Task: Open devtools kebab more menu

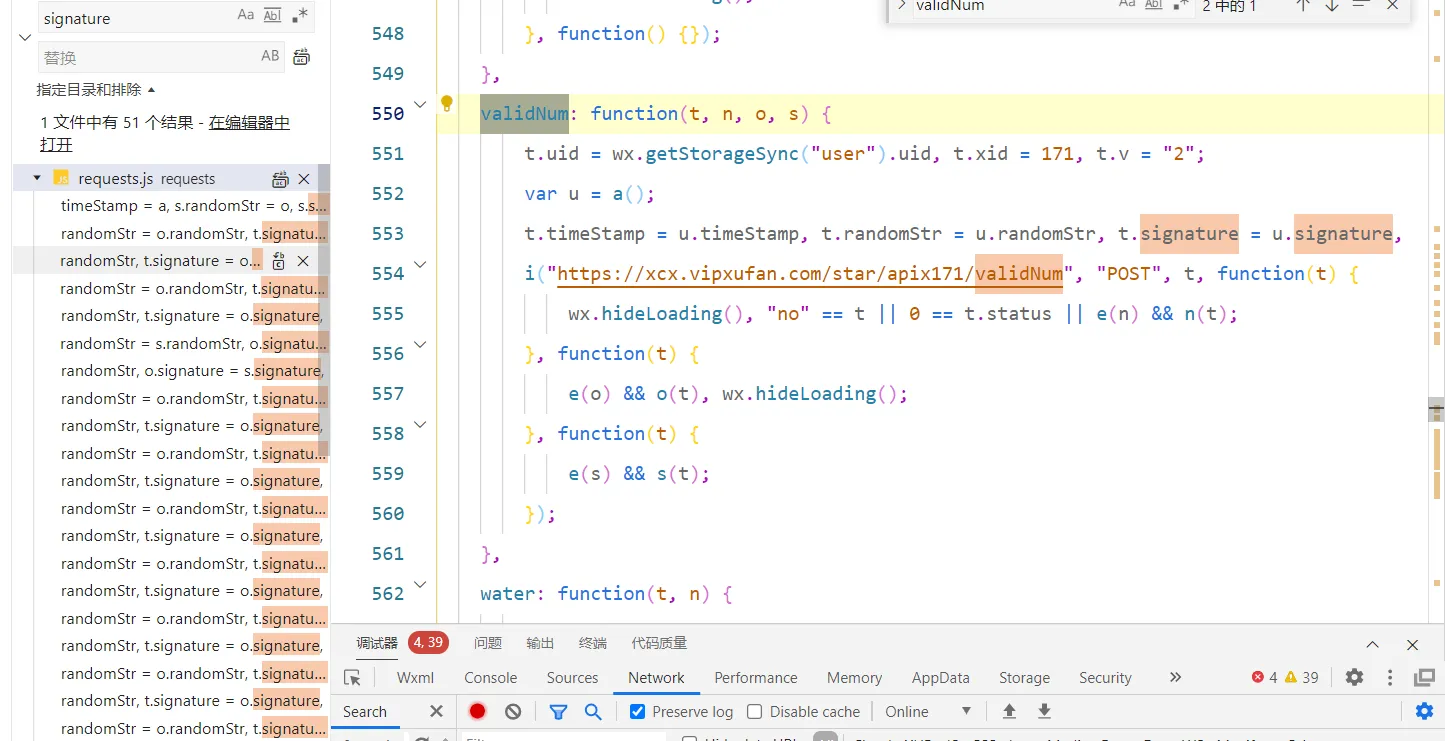Action: point(1390,677)
